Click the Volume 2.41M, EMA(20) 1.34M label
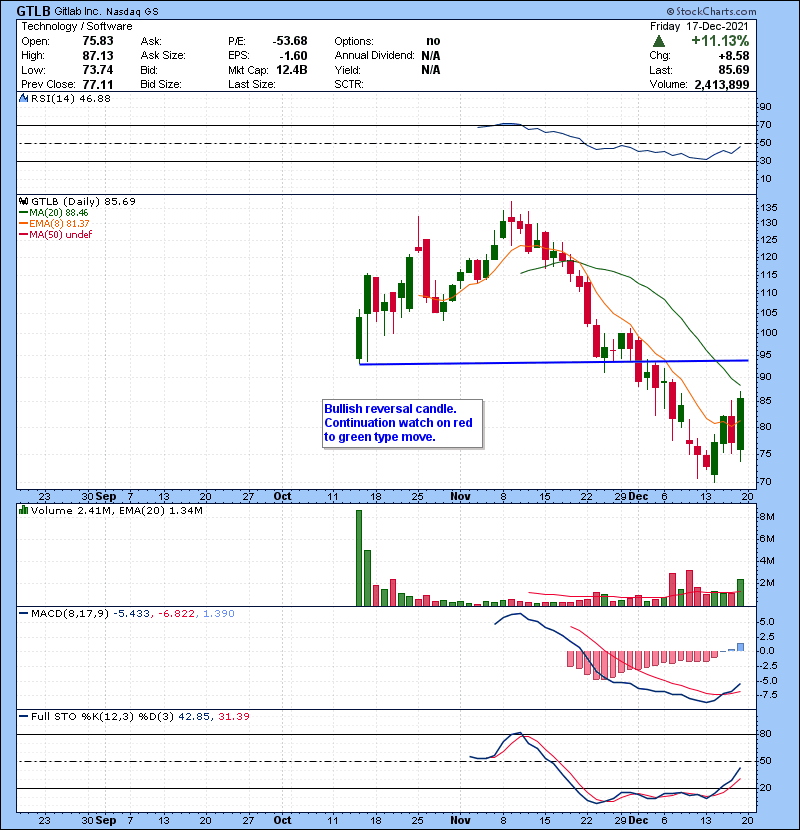This screenshot has height=830, width=800. tap(116, 510)
